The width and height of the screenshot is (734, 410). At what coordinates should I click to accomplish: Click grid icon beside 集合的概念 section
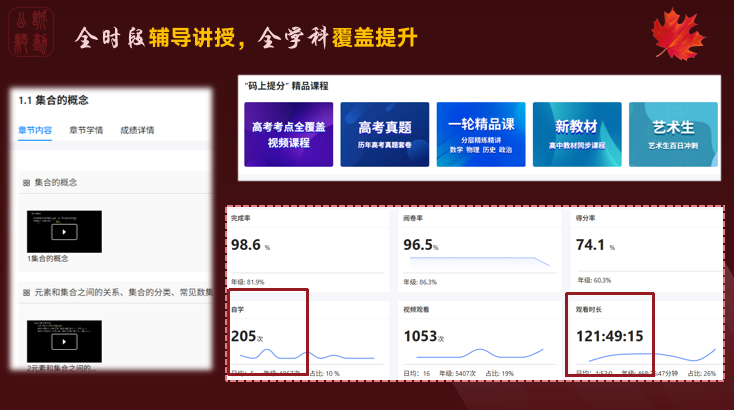point(26,183)
